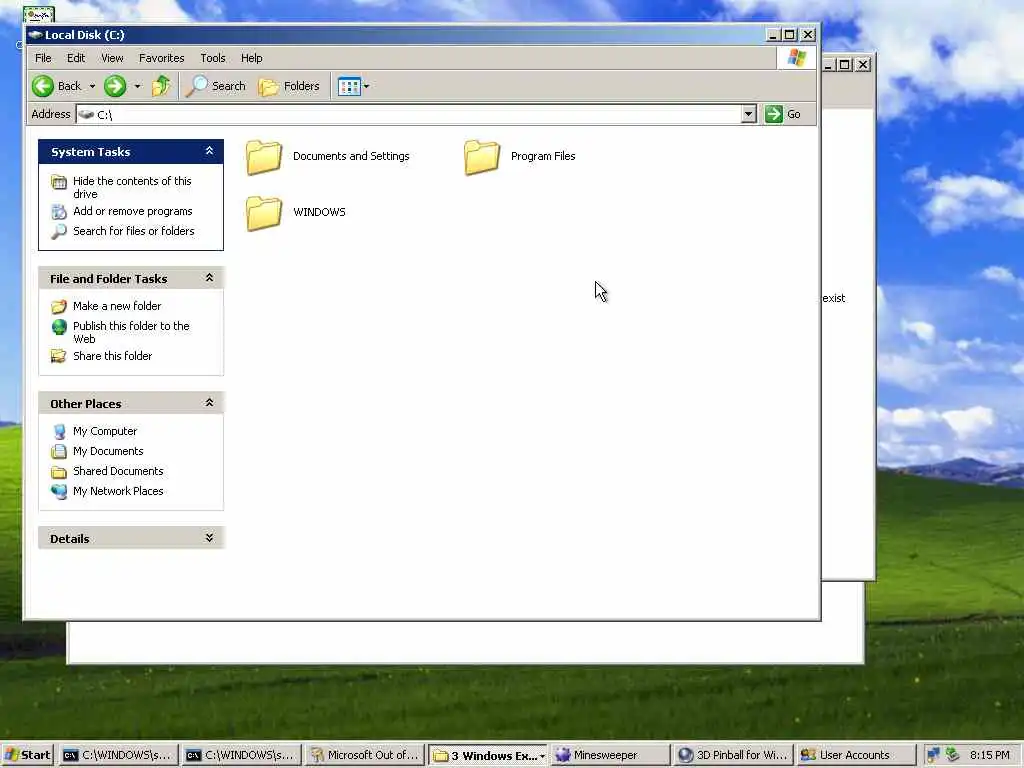Open the Edit menu
The height and width of the screenshot is (768, 1024).
coord(76,58)
